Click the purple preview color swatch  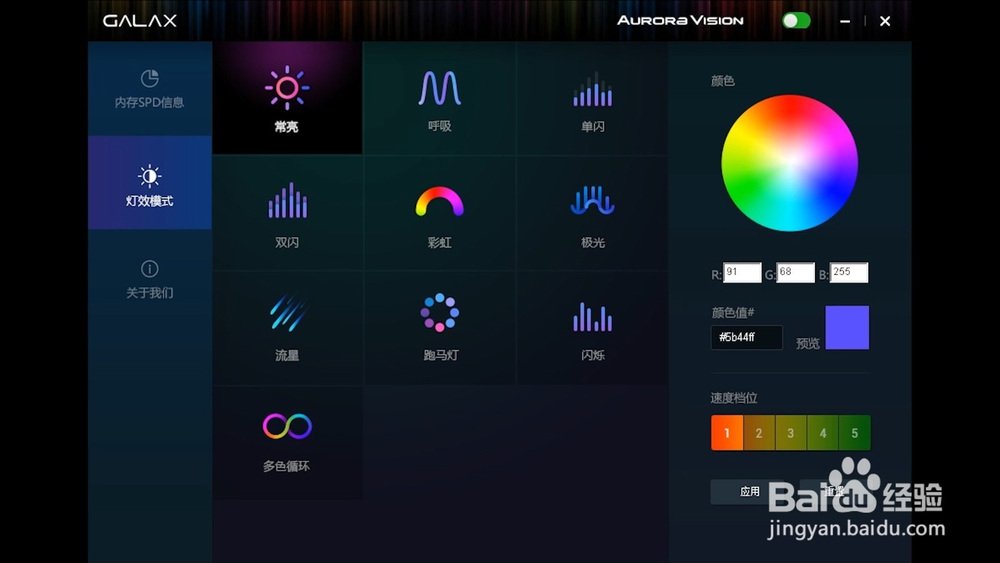click(847, 328)
